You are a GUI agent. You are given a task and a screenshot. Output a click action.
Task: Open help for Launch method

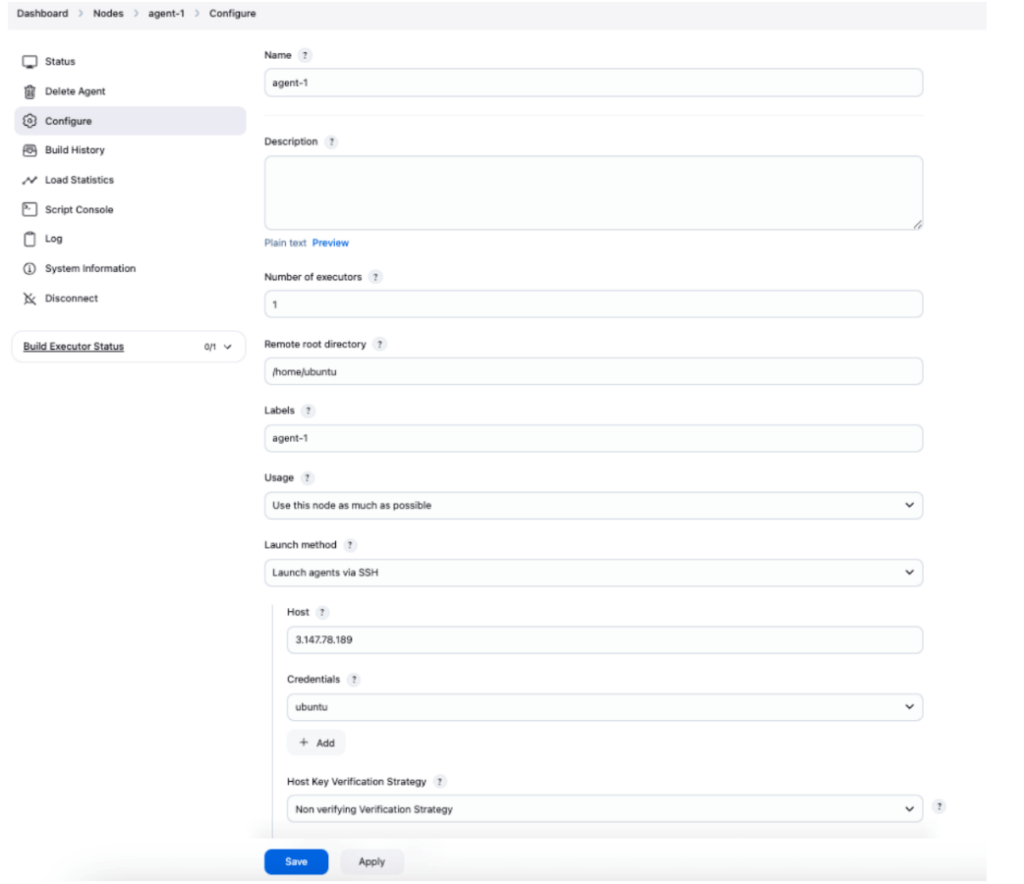tap(350, 545)
